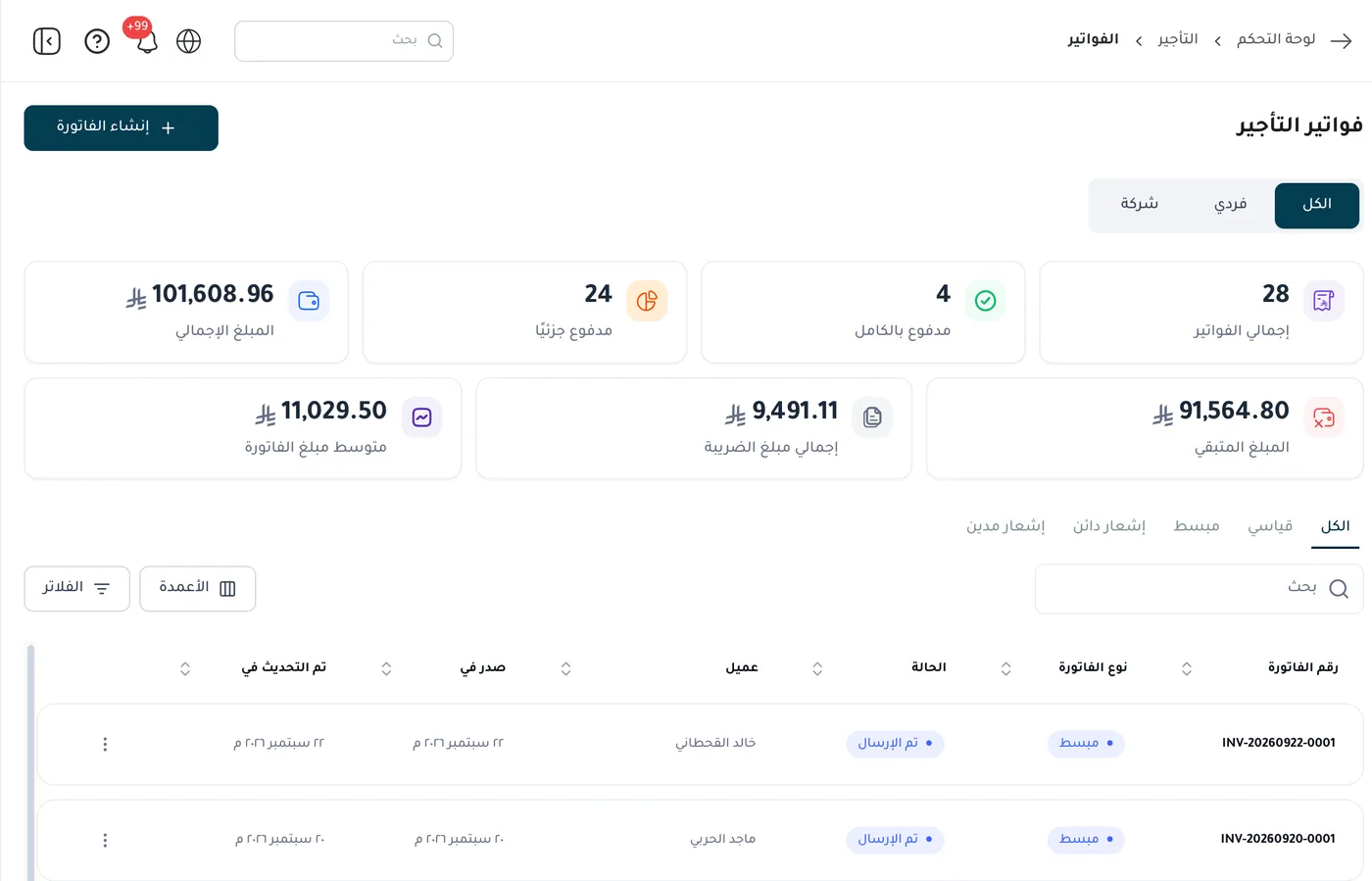The image size is (1372, 881).
Task: Open row actions menu for INV-20260920-0001
Action: [105, 841]
